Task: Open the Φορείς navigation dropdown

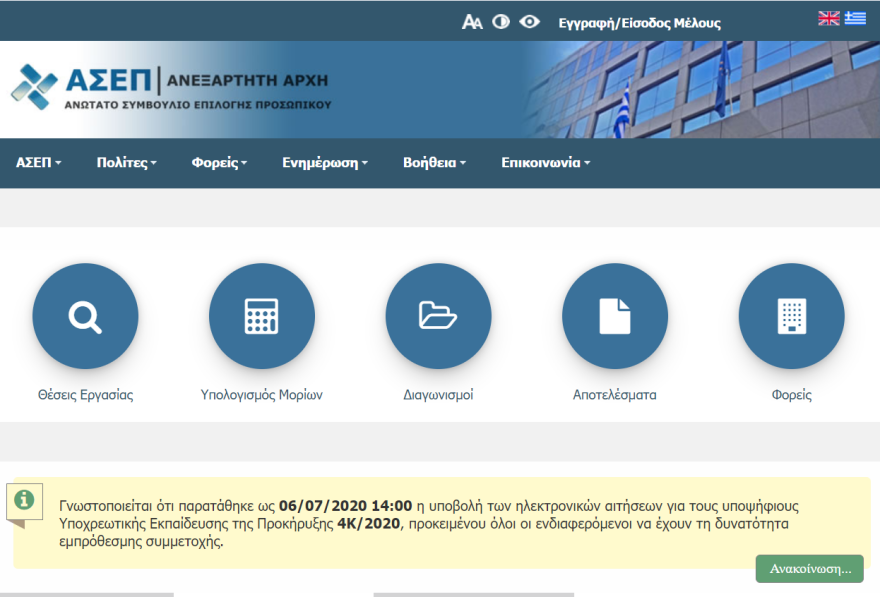Action: [219, 163]
